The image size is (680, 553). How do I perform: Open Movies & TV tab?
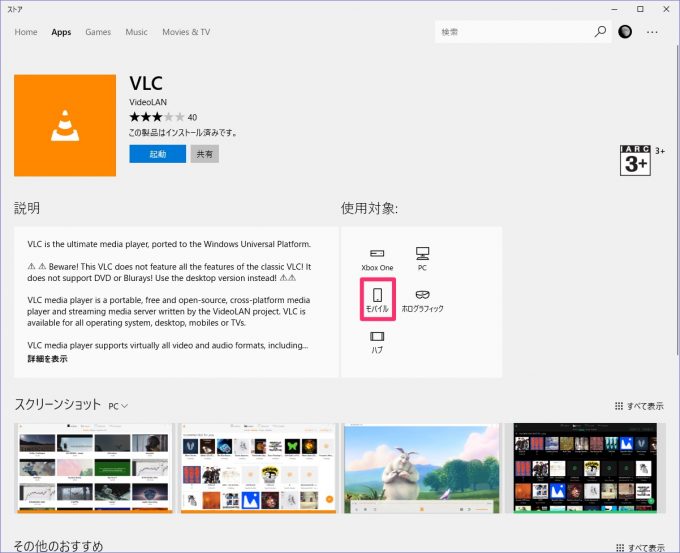(186, 32)
